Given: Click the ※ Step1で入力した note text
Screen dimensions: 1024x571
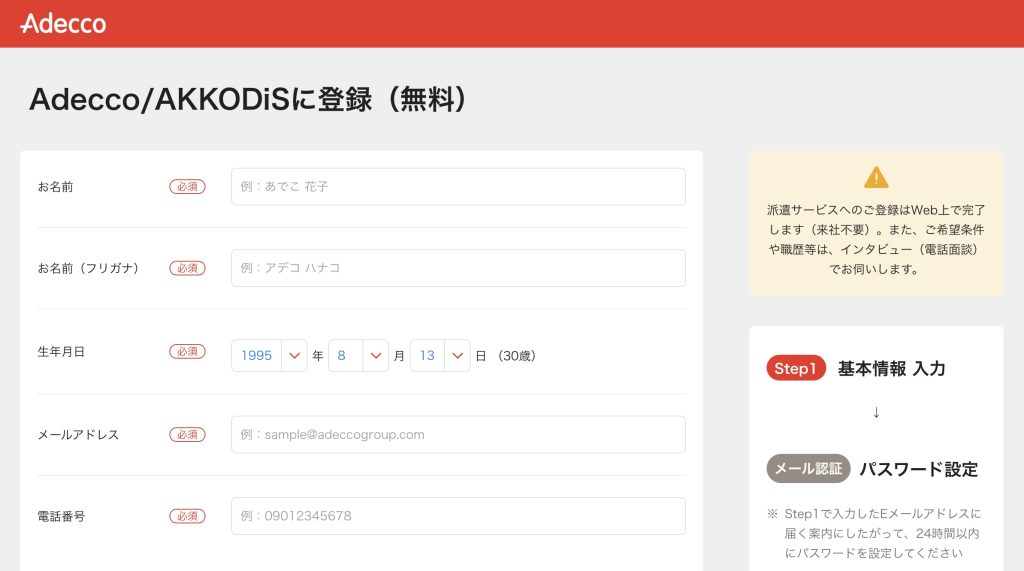Looking at the screenshot, I should coord(874,533).
